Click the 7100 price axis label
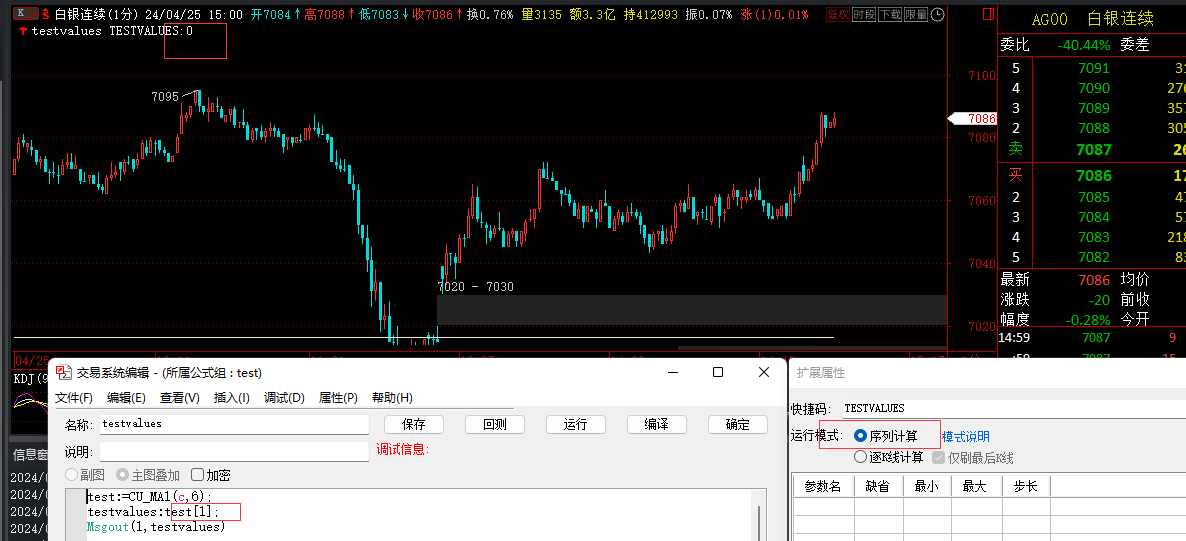This screenshot has height=541, width=1186. tap(982, 75)
